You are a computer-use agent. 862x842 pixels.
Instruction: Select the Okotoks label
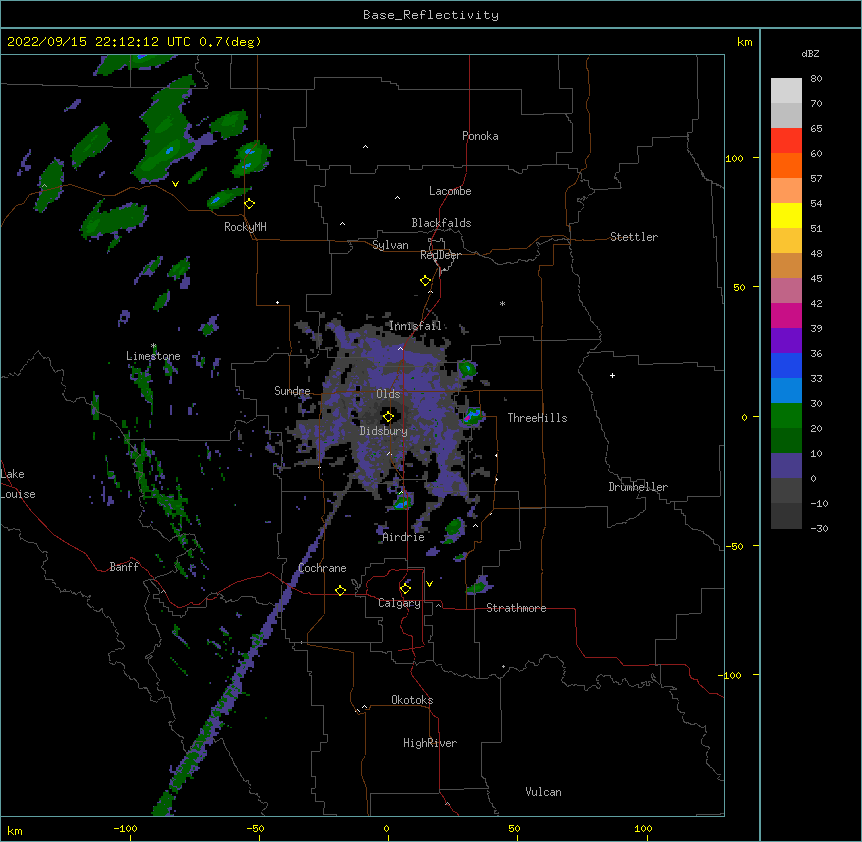[412, 700]
